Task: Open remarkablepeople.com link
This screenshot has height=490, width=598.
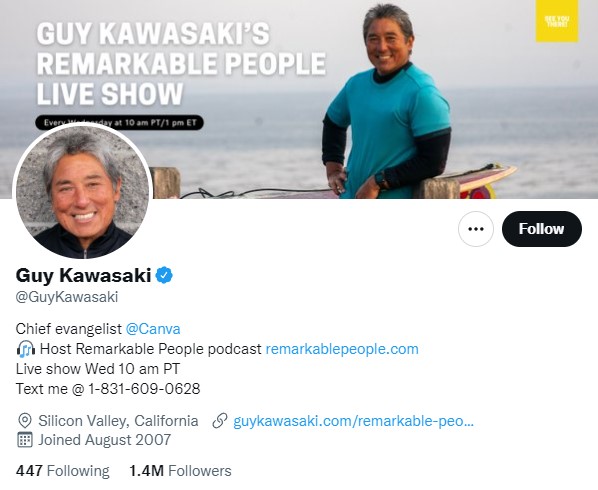Action: click(x=342, y=349)
